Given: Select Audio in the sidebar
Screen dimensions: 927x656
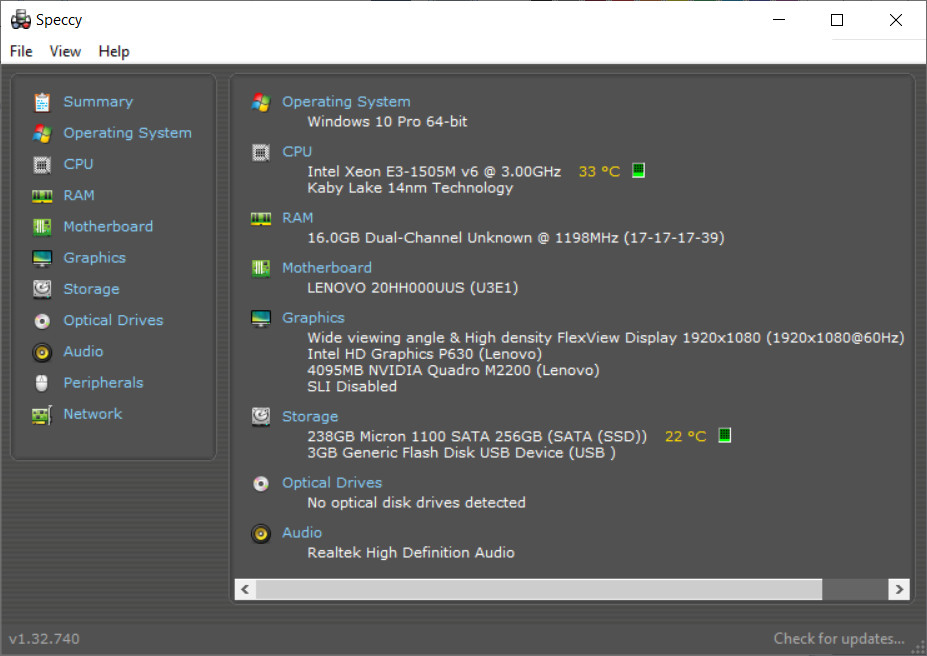Looking at the screenshot, I should [83, 352].
